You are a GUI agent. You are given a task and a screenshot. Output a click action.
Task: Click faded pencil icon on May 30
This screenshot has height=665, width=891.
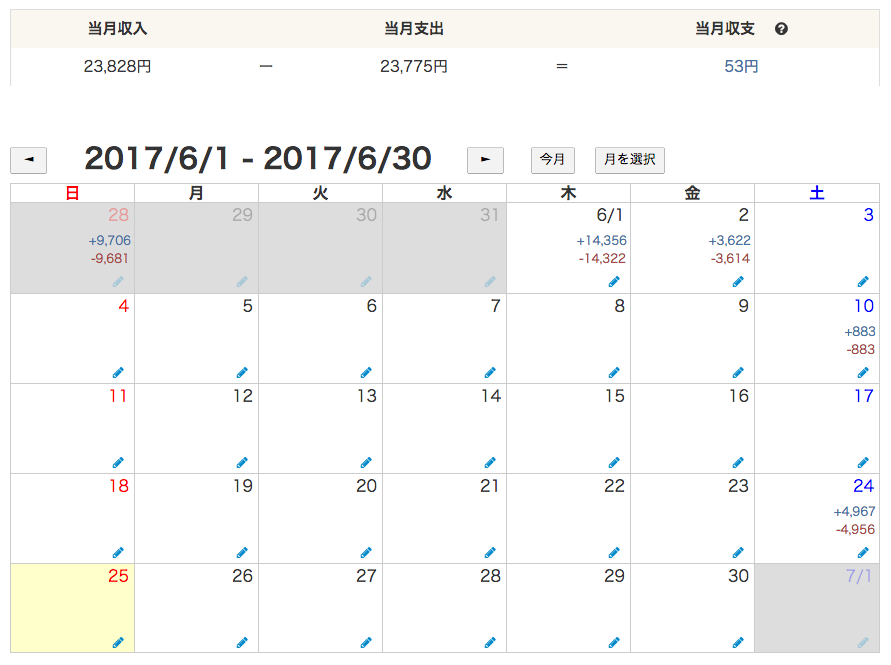pos(366,281)
